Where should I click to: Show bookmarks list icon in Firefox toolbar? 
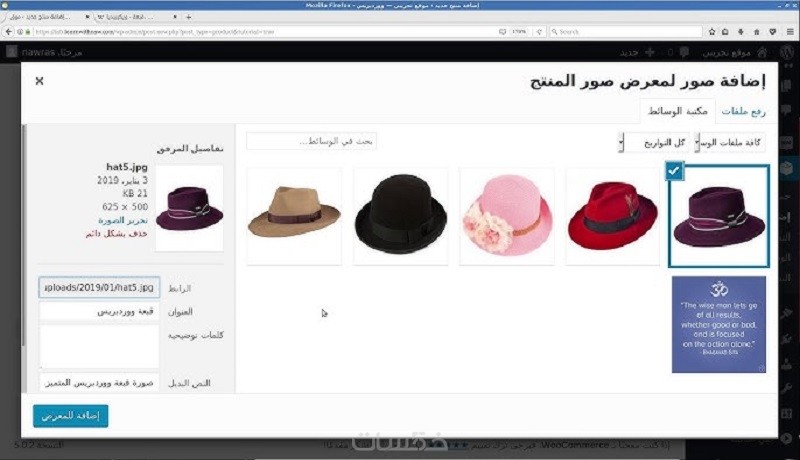point(725,32)
